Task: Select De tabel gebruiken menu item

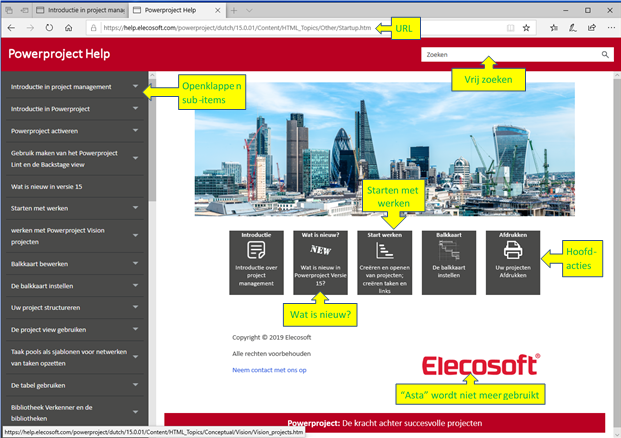Action: (38, 385)
